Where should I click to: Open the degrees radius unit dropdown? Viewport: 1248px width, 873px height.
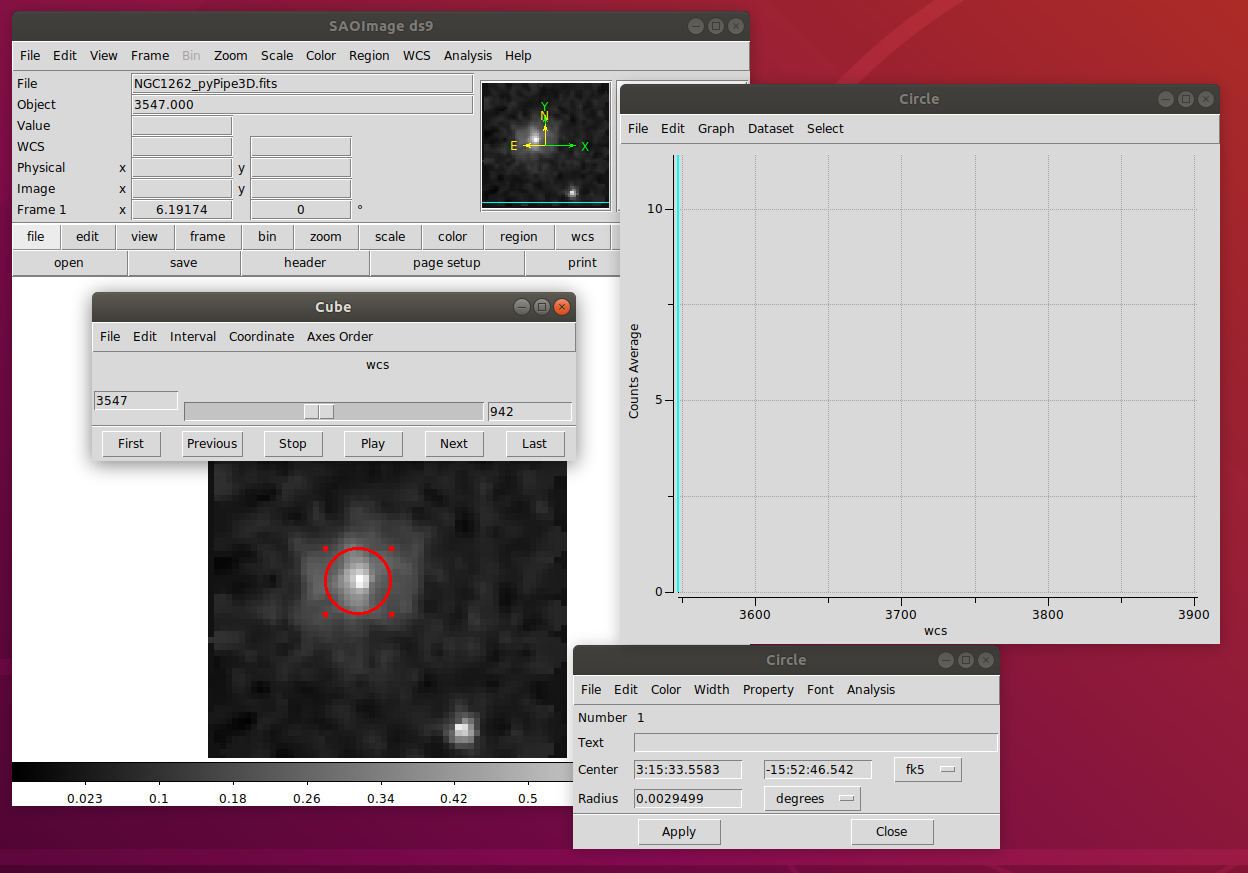(x=812, y=799)
